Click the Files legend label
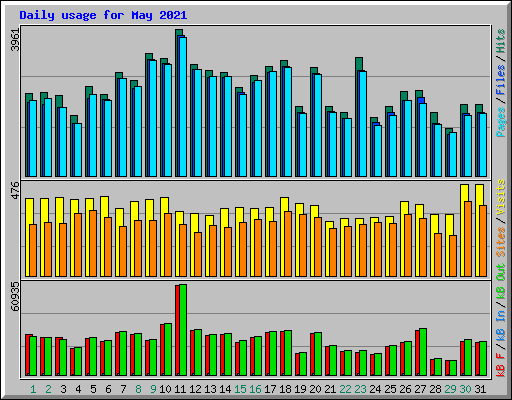The width and height of the screenshot is (512, 400). click(501, 80)
